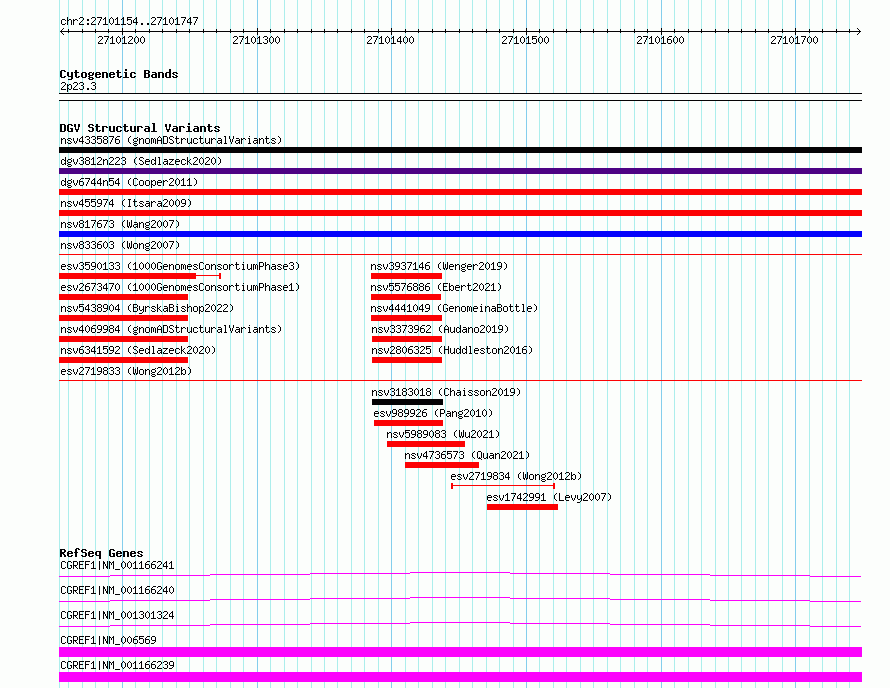Open dgv6744n54 (Cooper2011) variant label
The width and height of the screenshot is (890, 688).
(129, 182)
